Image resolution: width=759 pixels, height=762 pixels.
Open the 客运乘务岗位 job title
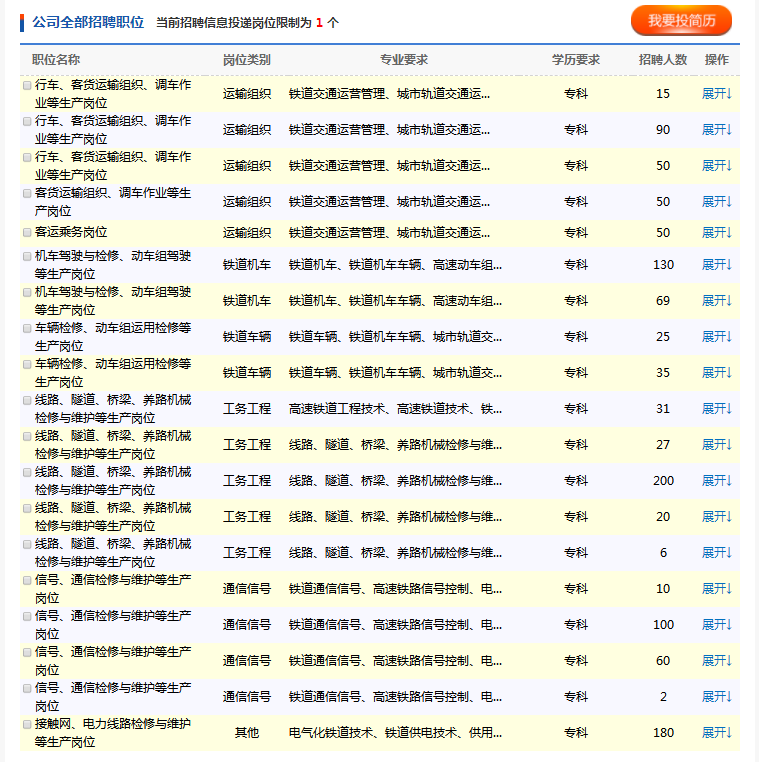tap(76, 232)
